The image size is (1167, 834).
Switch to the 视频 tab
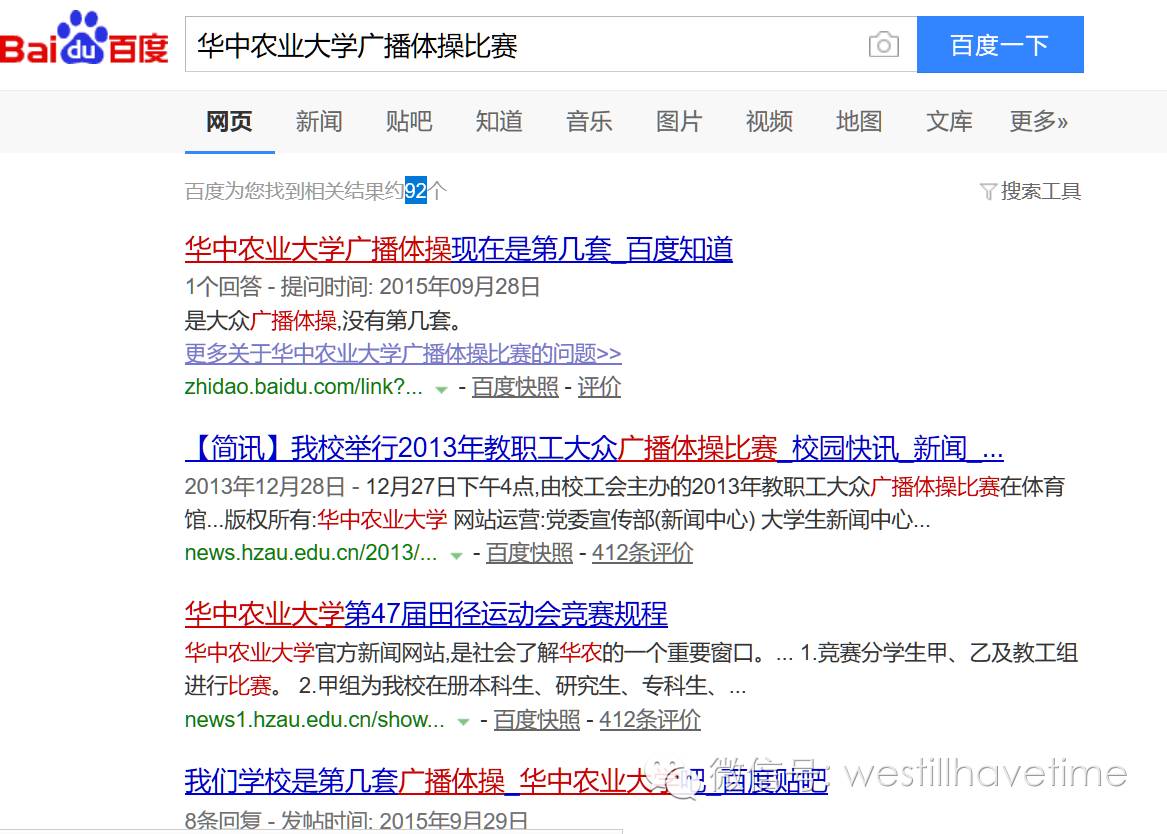[x=770, y=121]
